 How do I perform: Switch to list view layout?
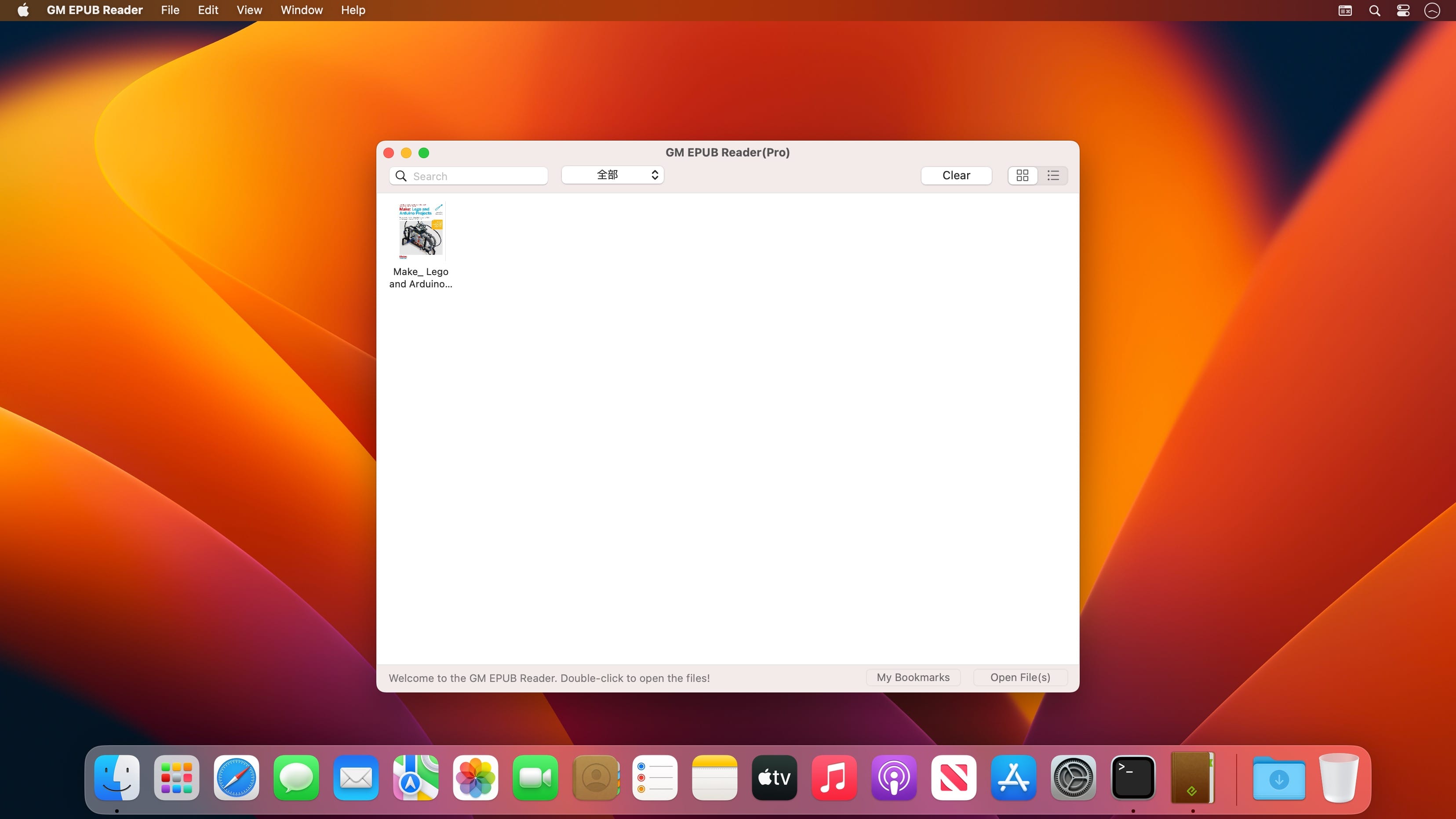click(1053, 176)
